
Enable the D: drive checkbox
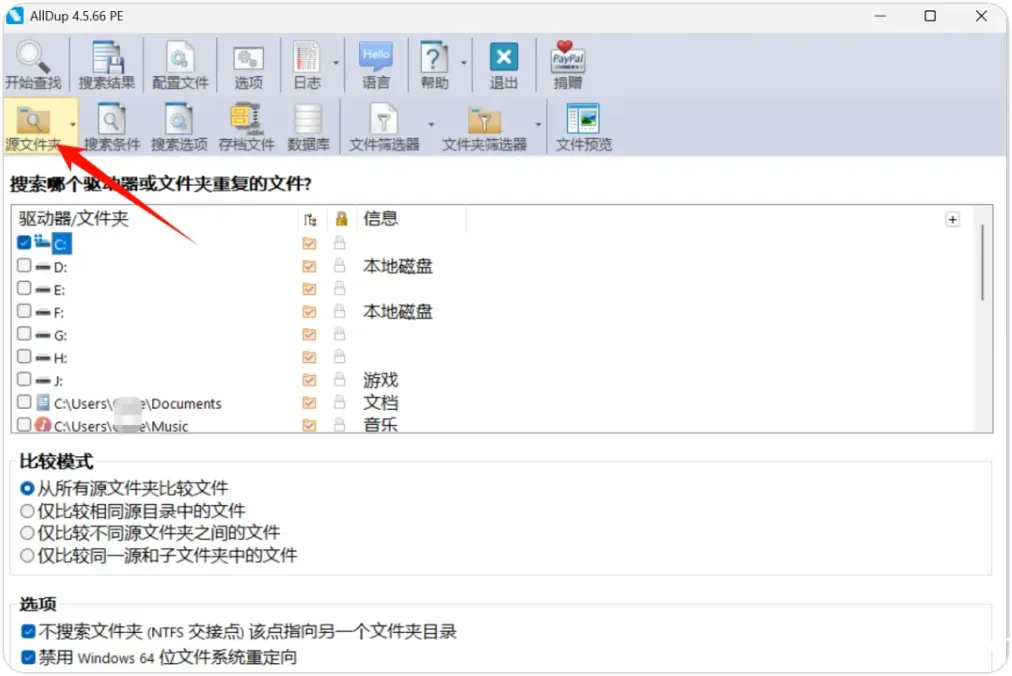pyautogui.click(x=24, y=266)
